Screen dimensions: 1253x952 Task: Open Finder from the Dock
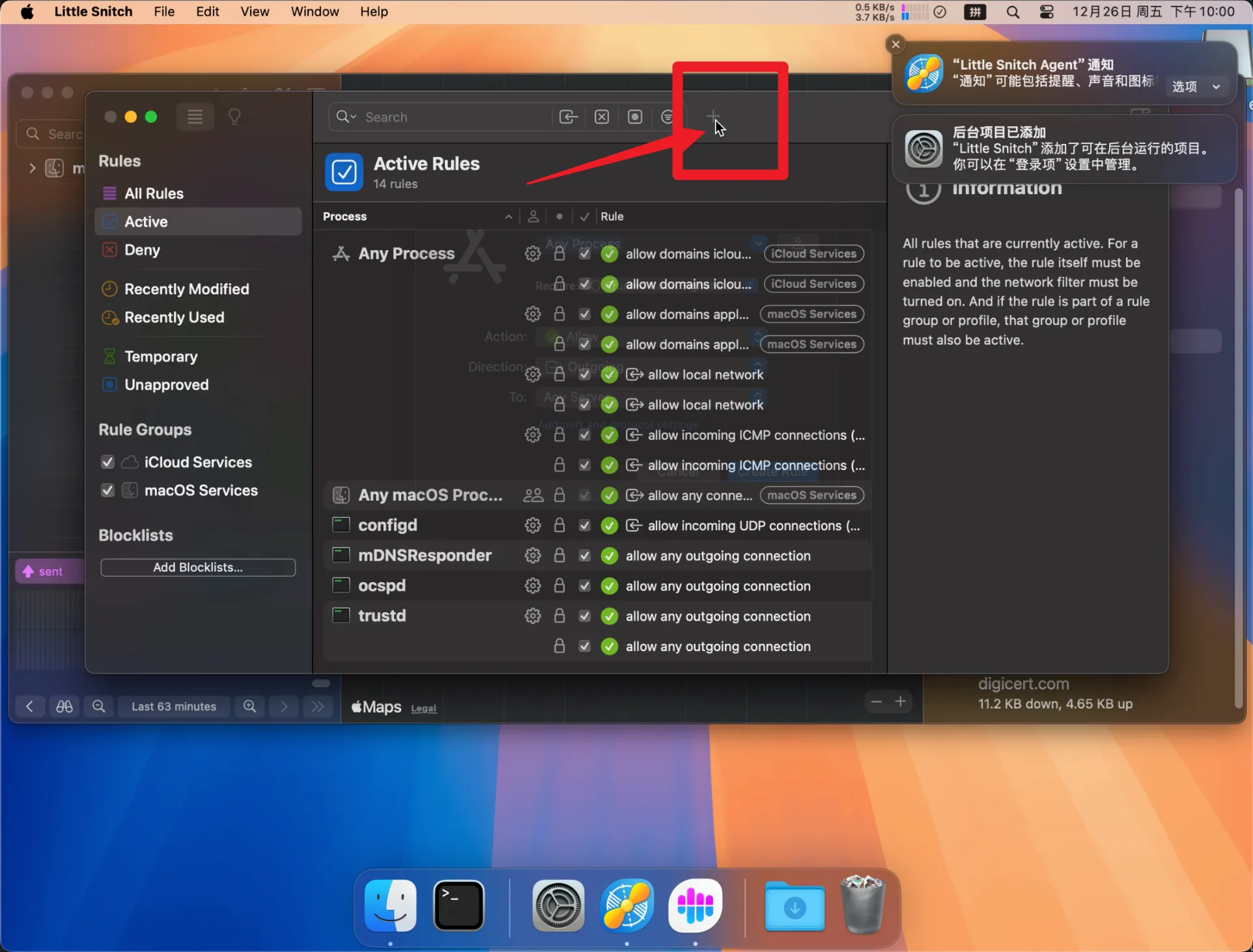pyautogui.click(x=391, y=906)
